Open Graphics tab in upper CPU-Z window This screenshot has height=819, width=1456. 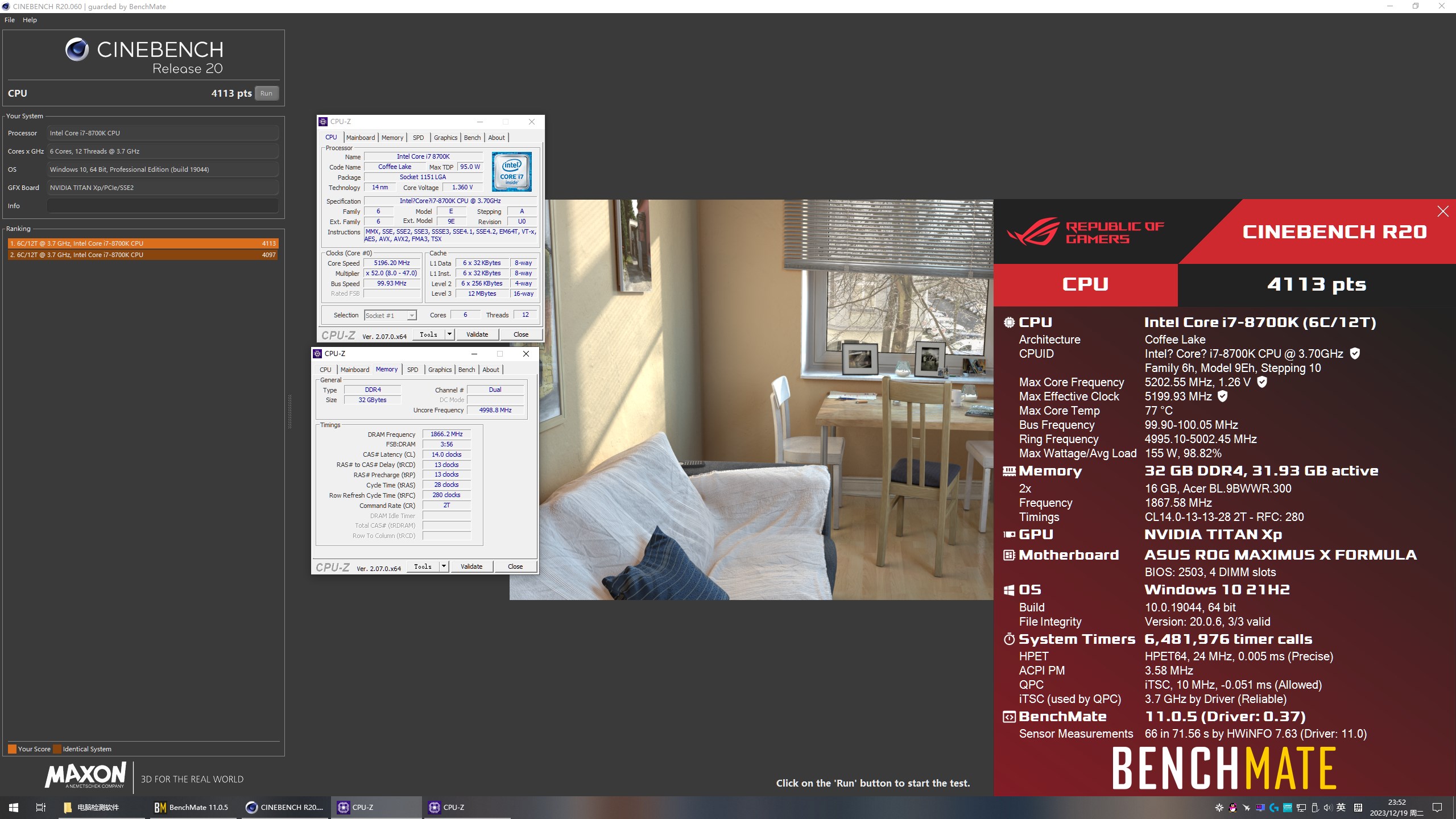point(445,138)
